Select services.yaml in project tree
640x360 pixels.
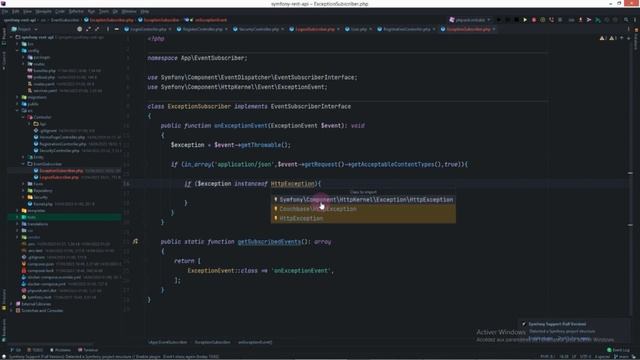[45, 91]
